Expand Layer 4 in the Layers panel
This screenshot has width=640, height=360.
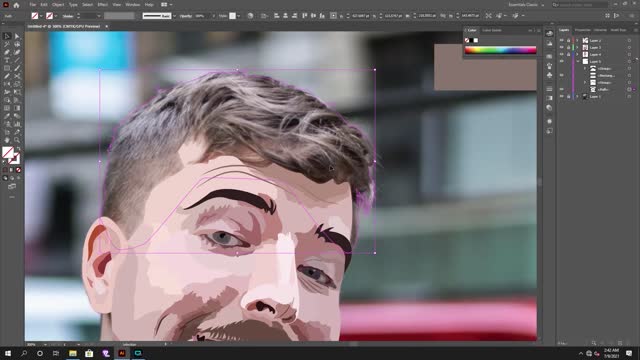point(578,54)
